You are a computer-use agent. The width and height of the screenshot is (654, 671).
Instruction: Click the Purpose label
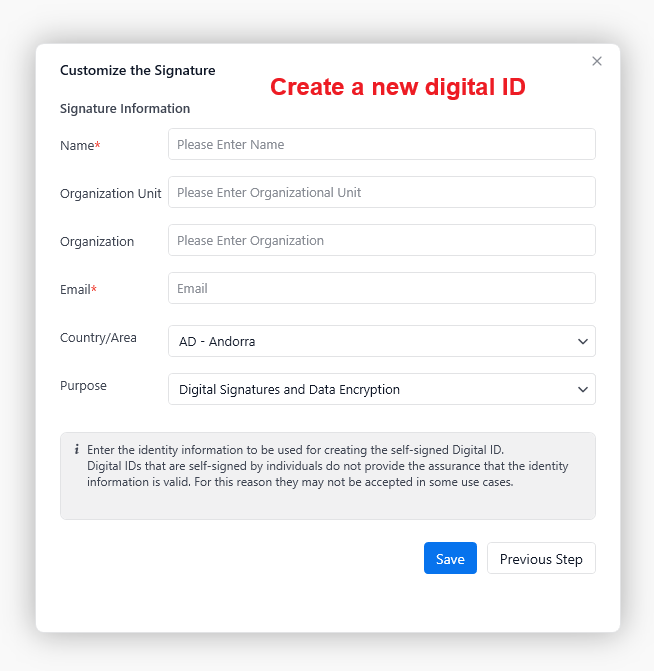point(83,386)
